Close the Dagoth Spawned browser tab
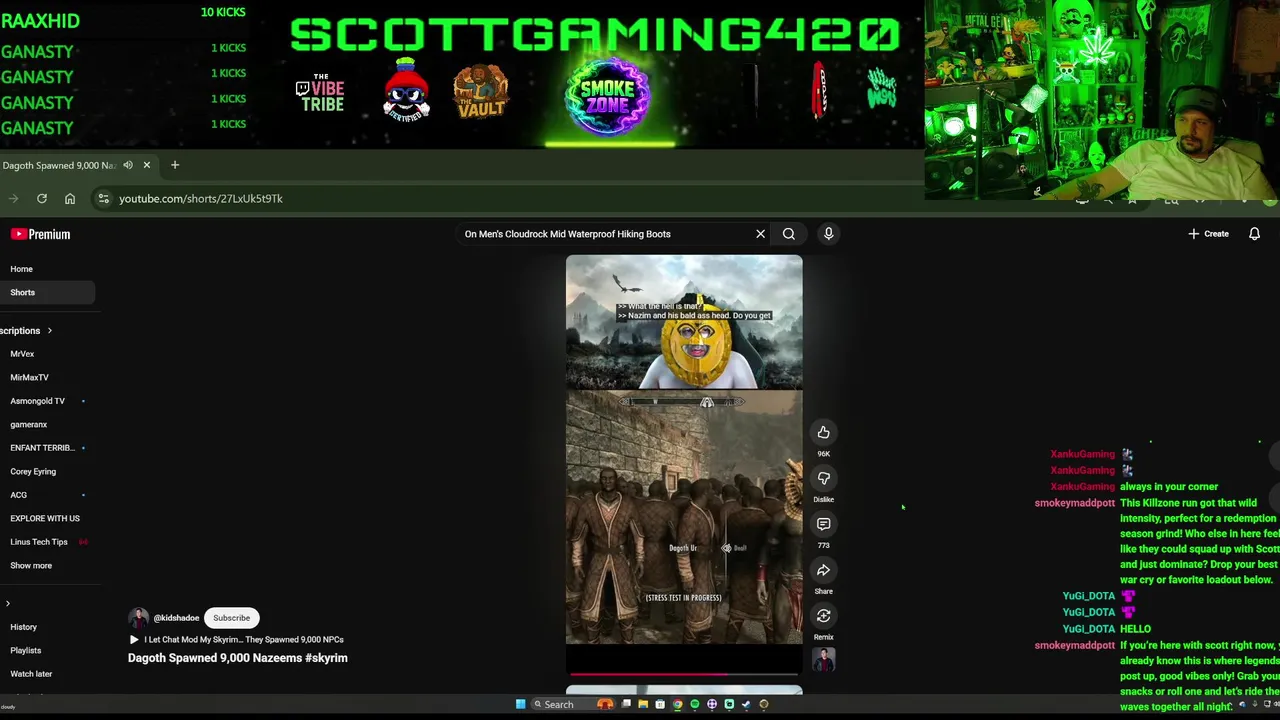 [x=146, y=165]
